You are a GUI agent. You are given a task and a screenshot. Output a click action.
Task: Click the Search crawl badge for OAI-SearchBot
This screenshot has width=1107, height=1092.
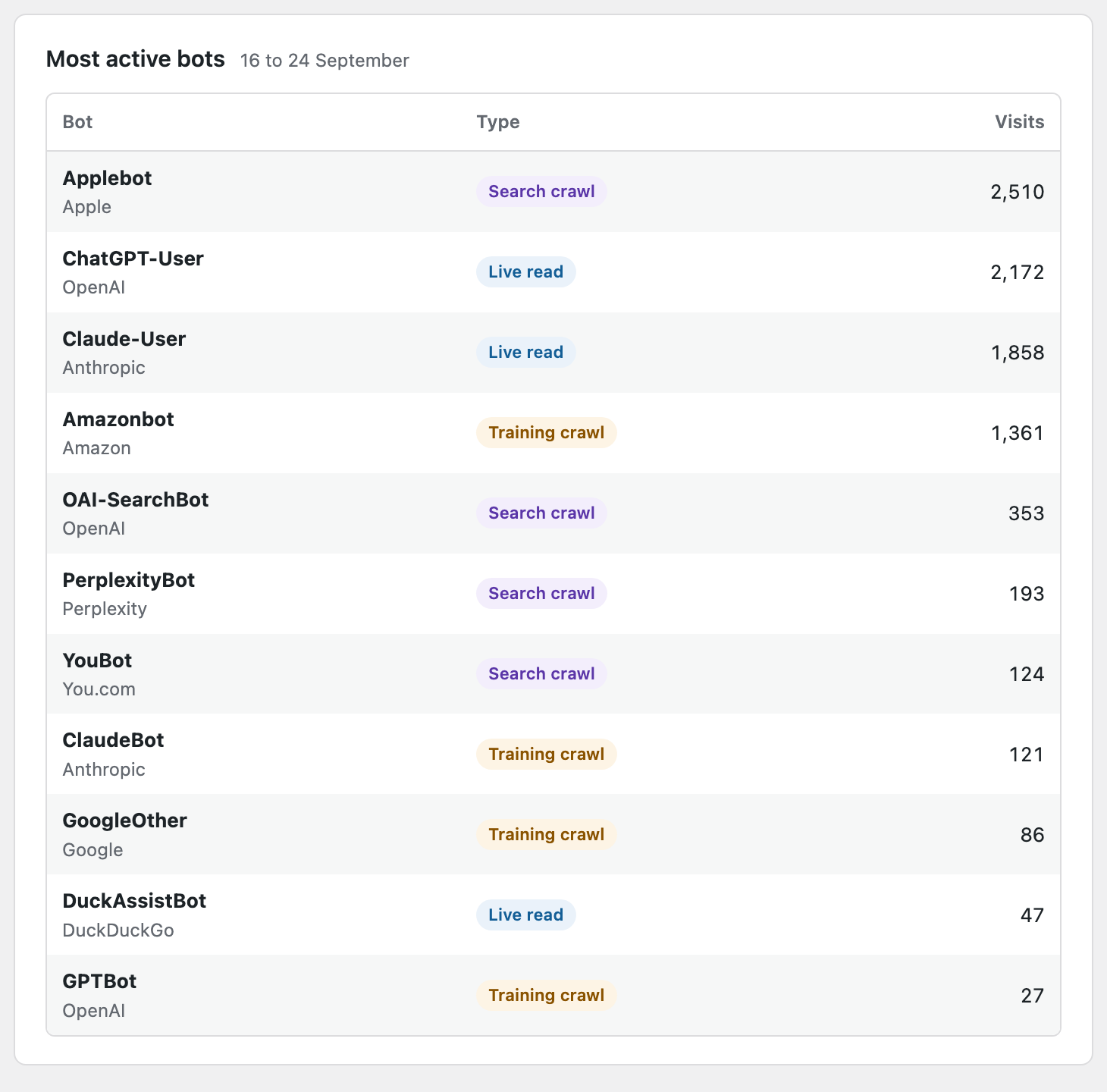click(541, 513)
